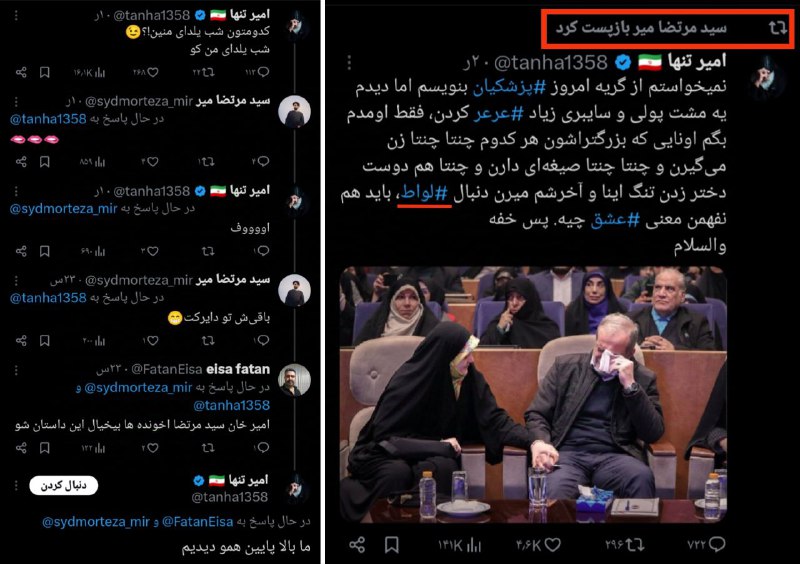Share the main tweet via share icon

point(357,545)
